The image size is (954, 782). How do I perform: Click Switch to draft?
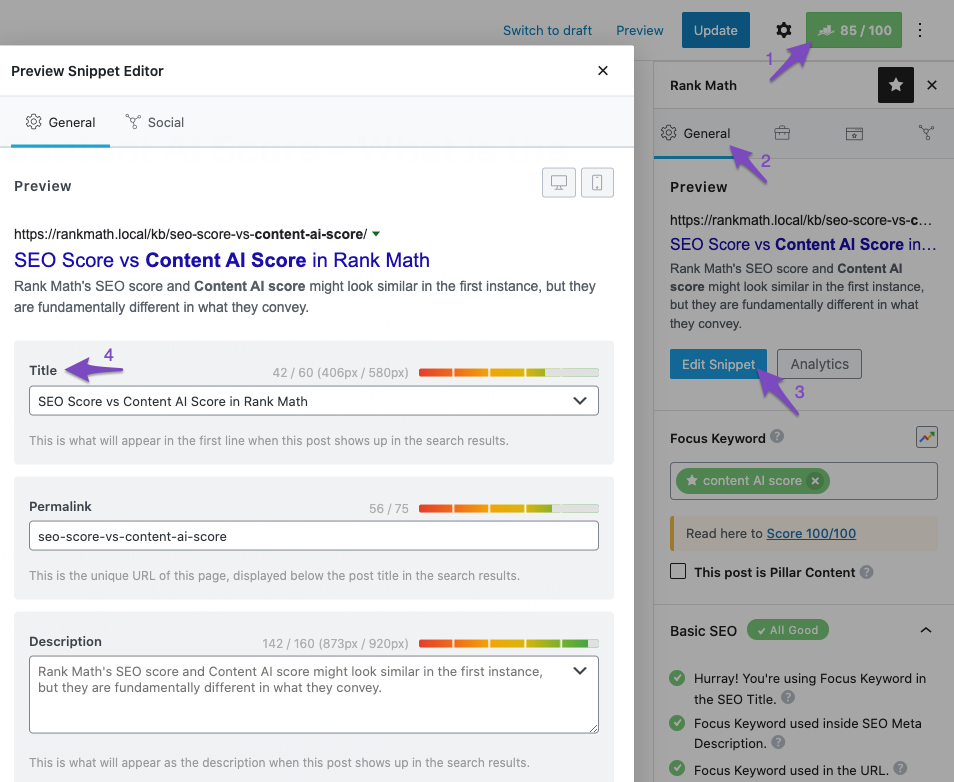coord(547,30)
